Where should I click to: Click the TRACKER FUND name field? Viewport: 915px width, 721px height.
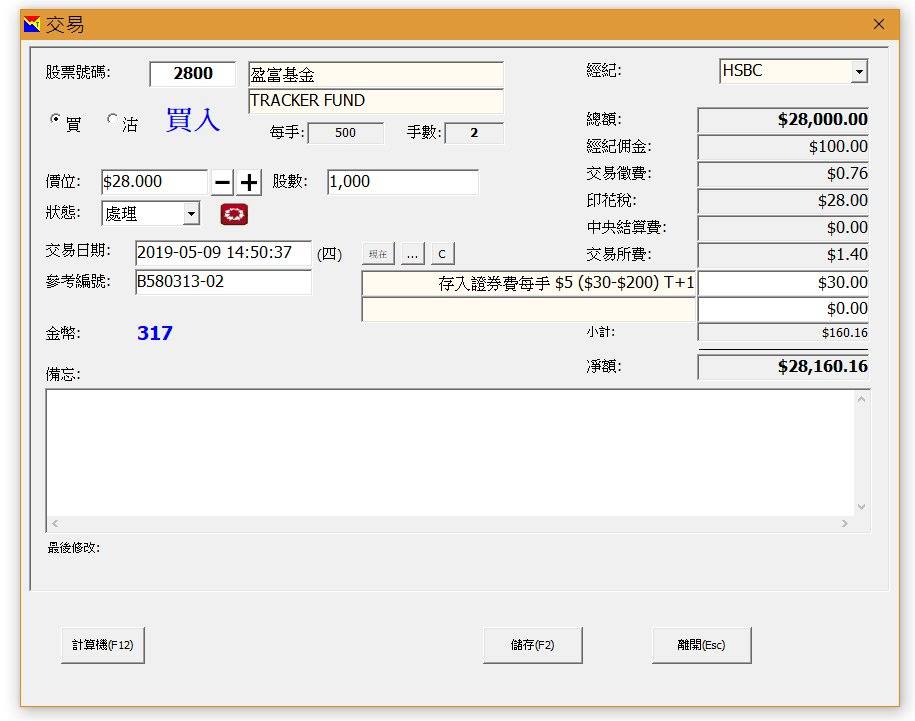pyautogui.click(x=375, y=101)
